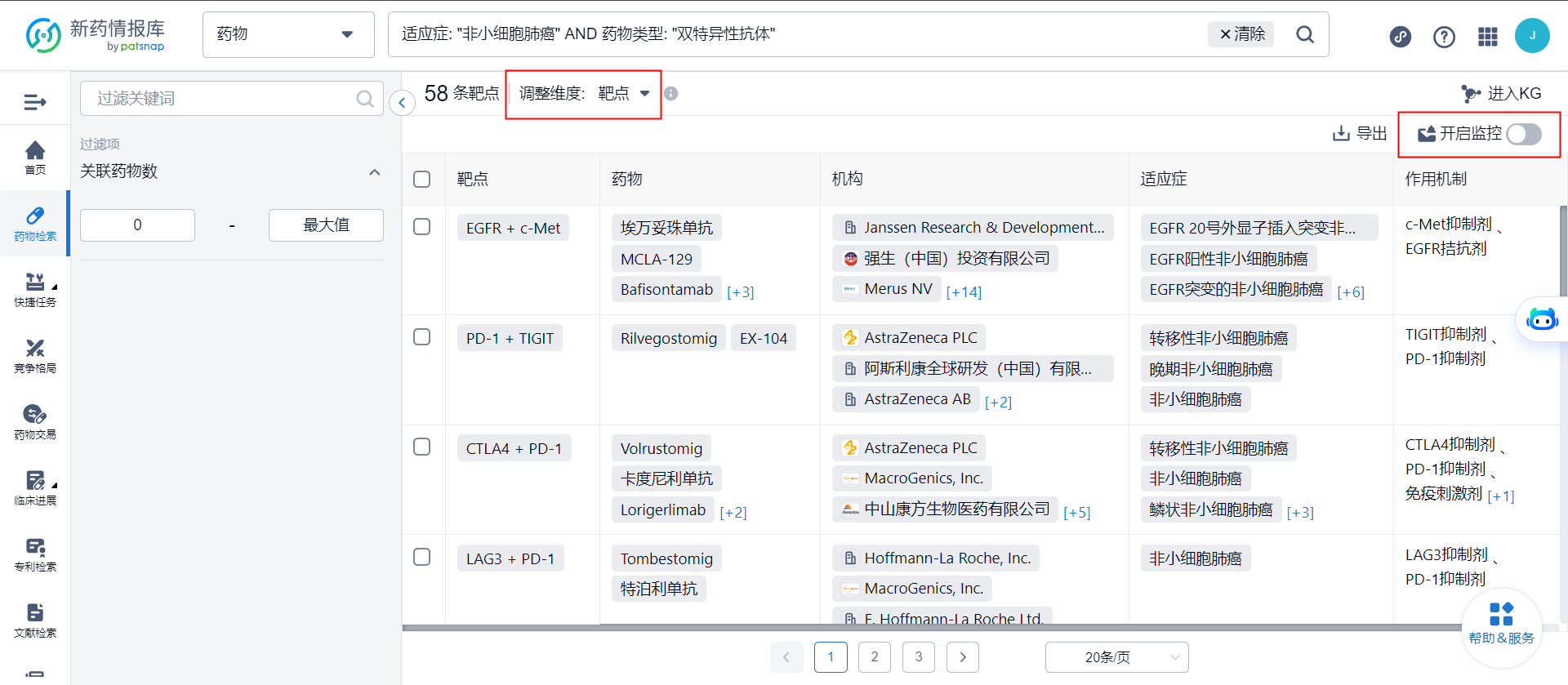The image size is (1568, 685).
Task: Click the minimum value field showing 0
Action: [137, 225]
